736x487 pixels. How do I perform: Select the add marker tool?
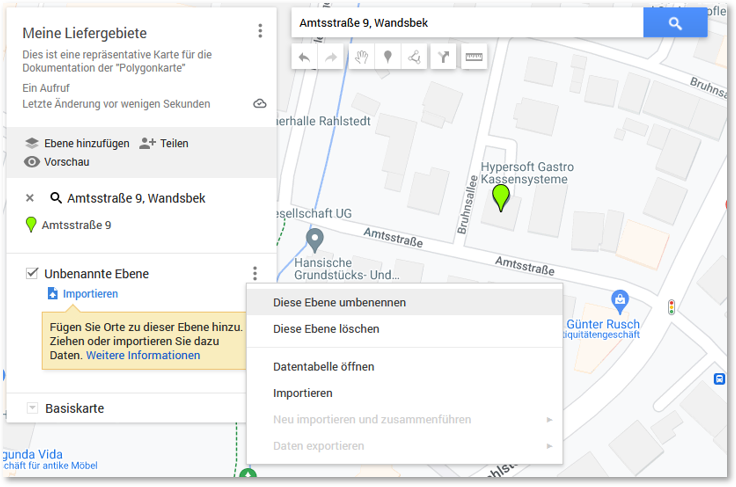[388, 58]
